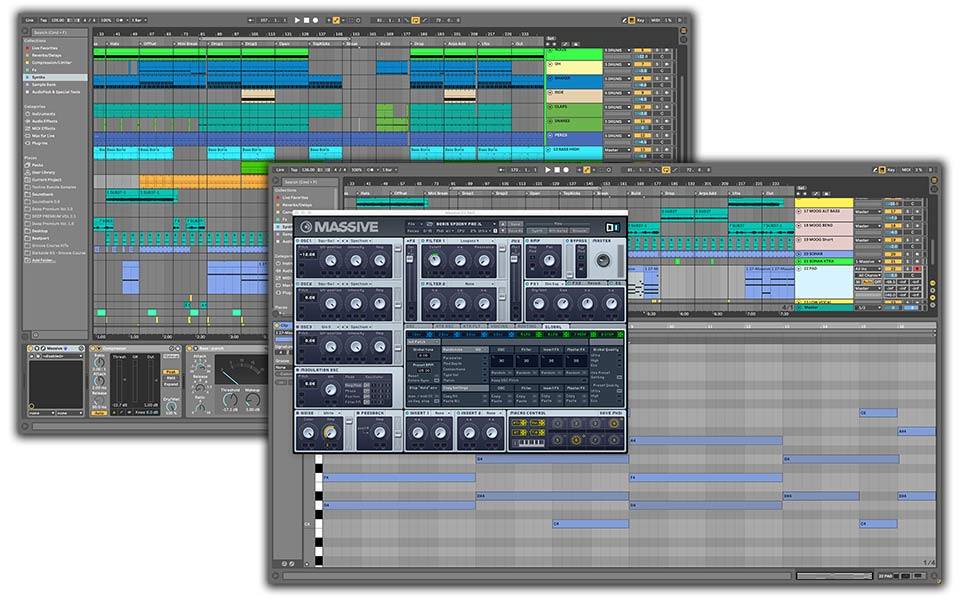Open the File menu in Massive header
960x600 pixels.
coord(414,224)
